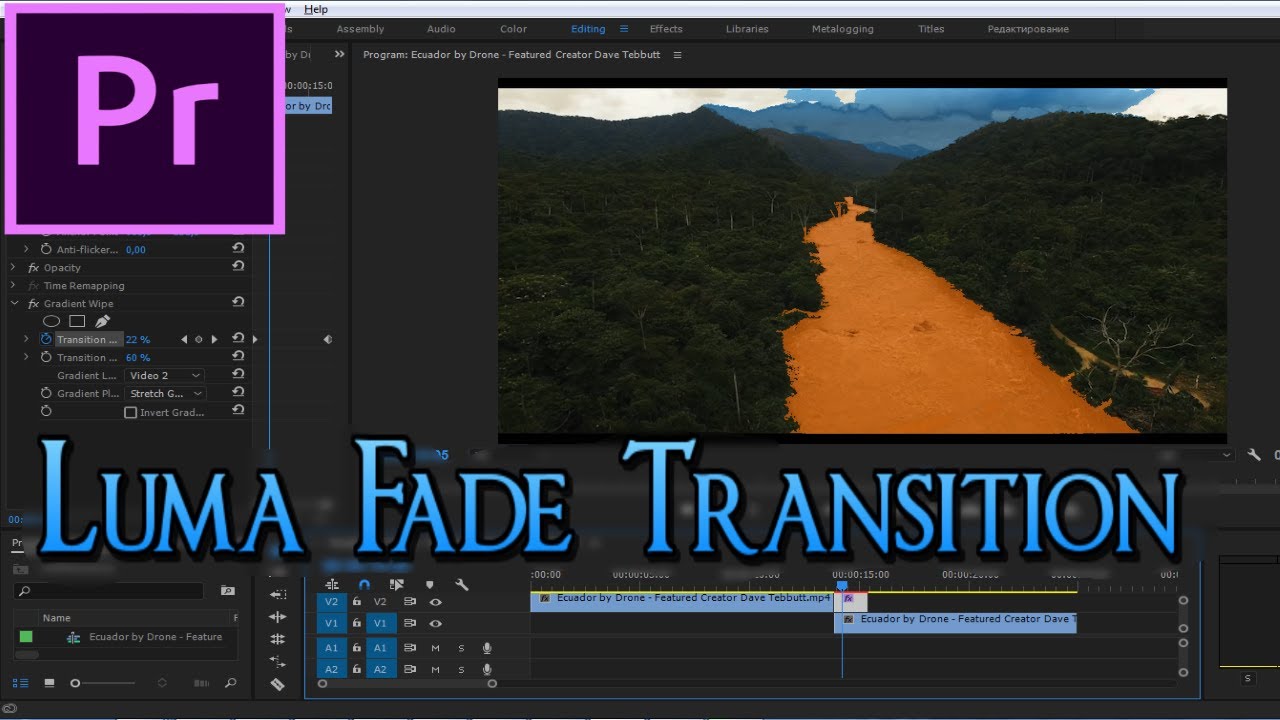
Task: Click the Anti-flicker 0,00 value
Action: (x=136, y=250)
